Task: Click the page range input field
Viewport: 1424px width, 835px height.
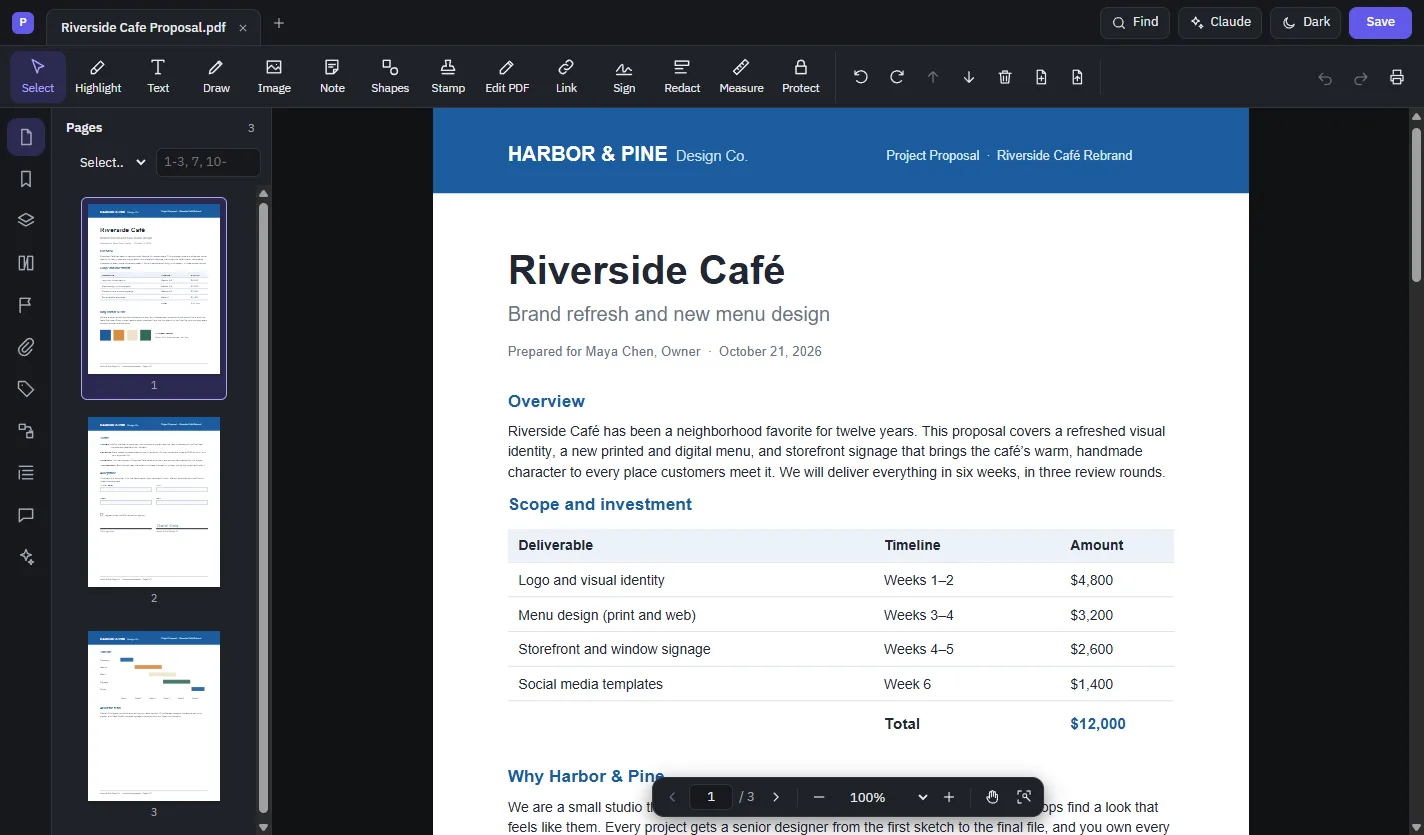Action: (208, 162)
